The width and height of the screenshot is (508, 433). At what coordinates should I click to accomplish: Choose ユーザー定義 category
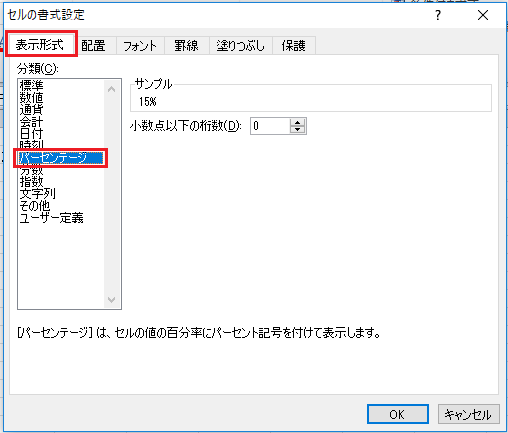(51, 218)
